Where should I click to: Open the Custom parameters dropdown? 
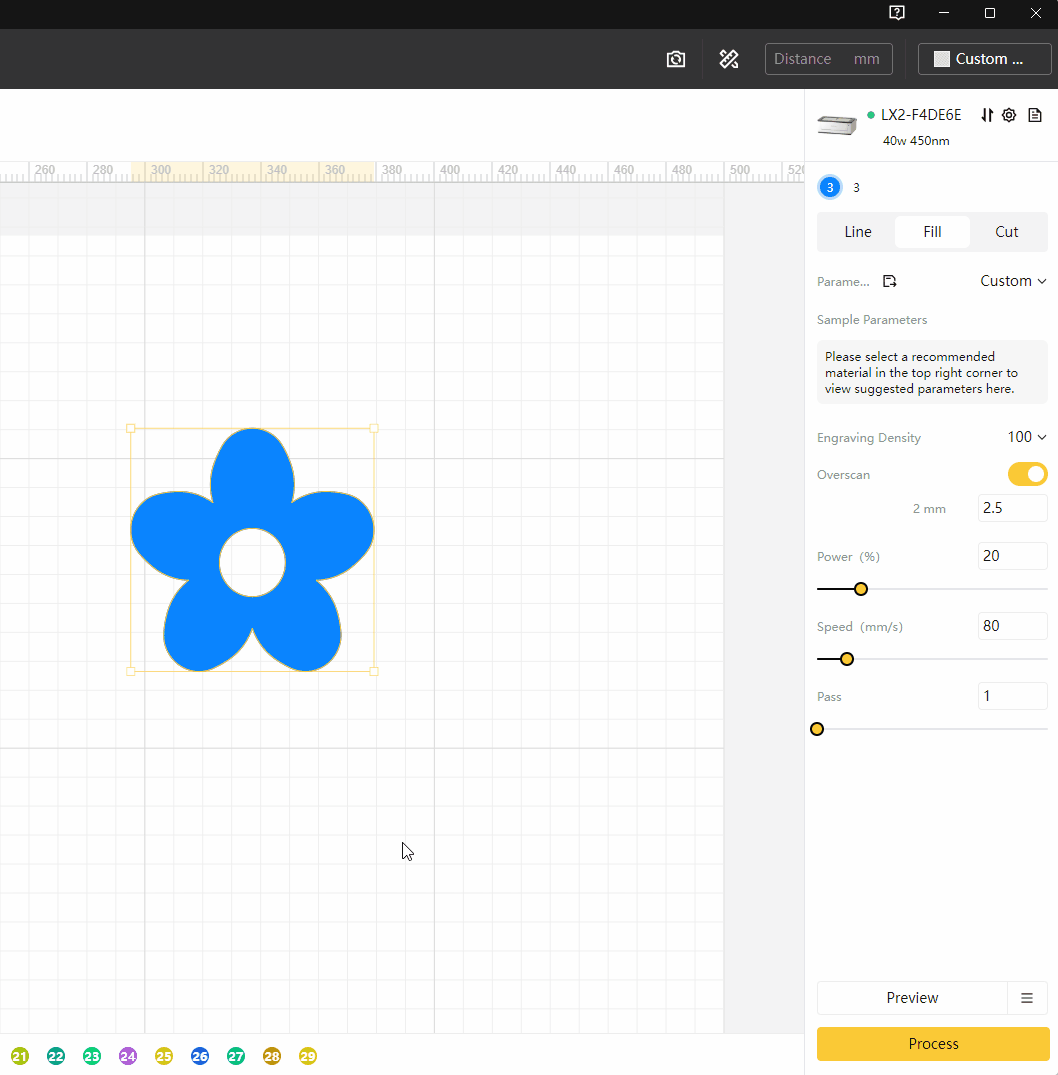pyautogui.click(x=1013, y=281)
